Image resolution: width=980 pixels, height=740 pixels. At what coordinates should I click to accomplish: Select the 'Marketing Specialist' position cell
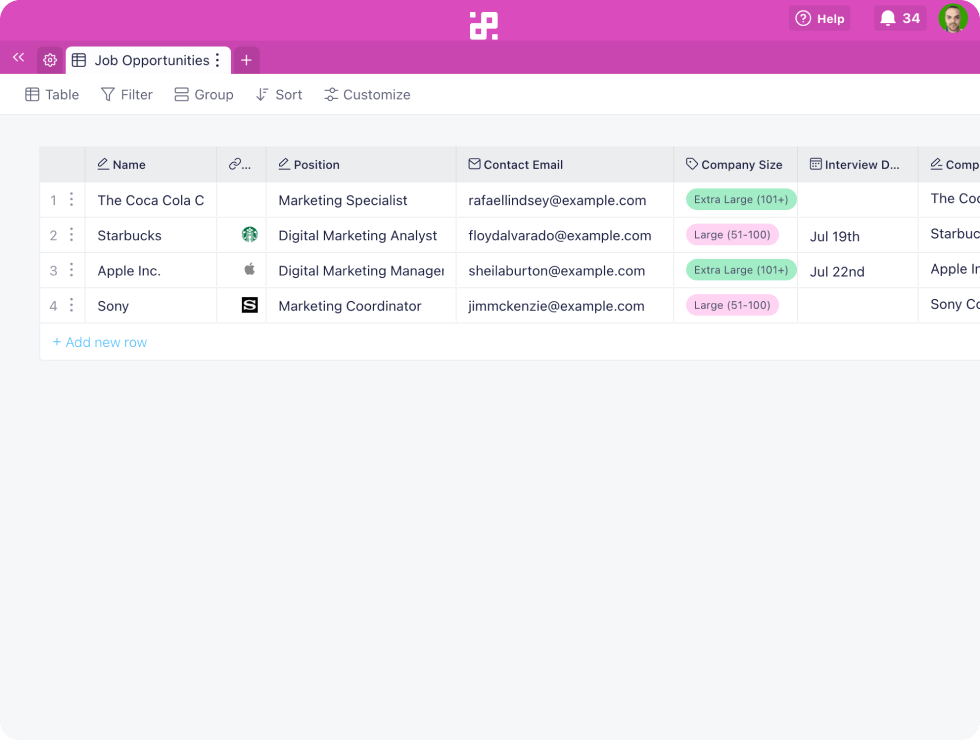[x=361, y=200]
